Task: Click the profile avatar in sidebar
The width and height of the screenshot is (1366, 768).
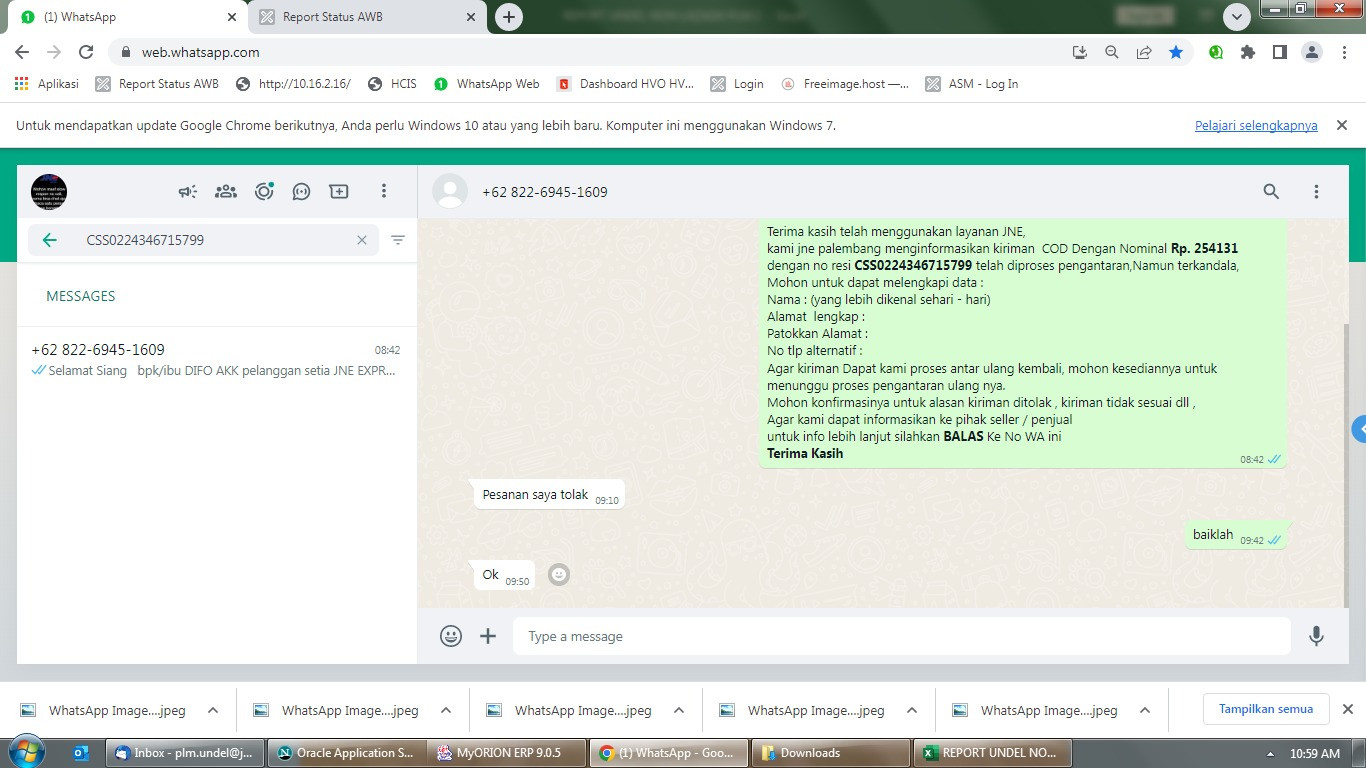Action: tap(49, 191)
